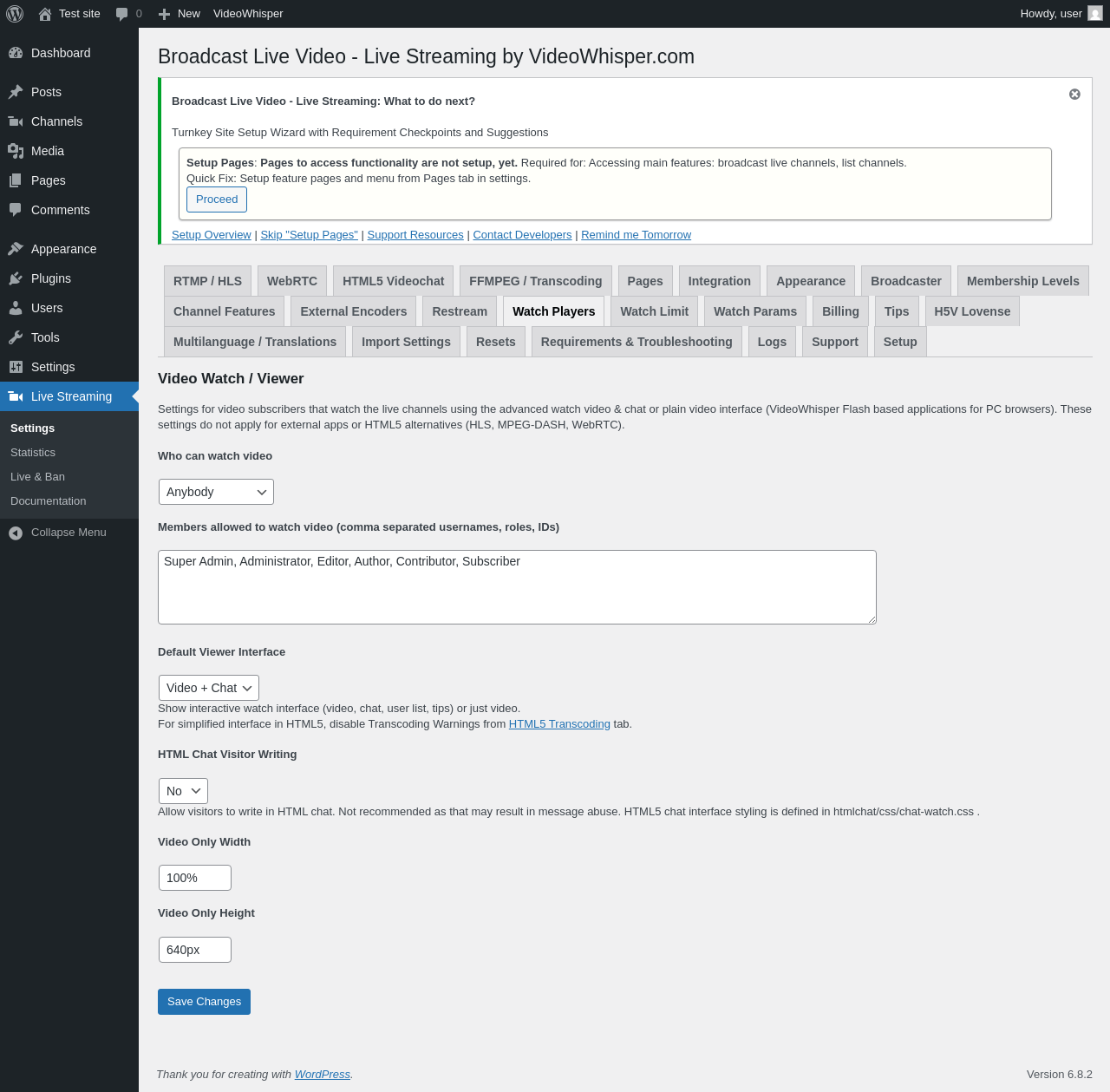1110x1092 pixels.
Task: Open the Test site home icon
Action: tap(45, 14)
